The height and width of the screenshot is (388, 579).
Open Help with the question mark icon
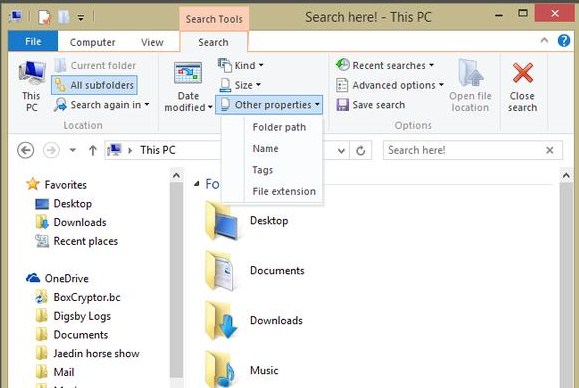pyautogui.click(x=564, y=41)
